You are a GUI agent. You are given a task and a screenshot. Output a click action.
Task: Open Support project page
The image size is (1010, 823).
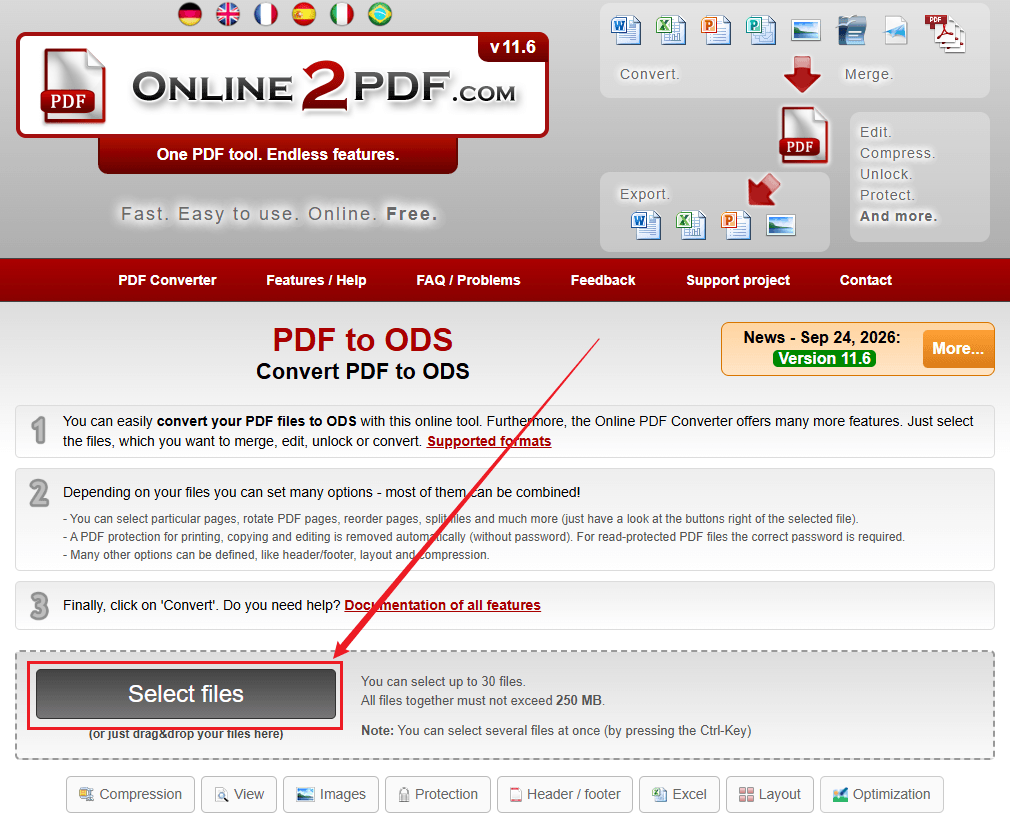[x=738, y=280]
